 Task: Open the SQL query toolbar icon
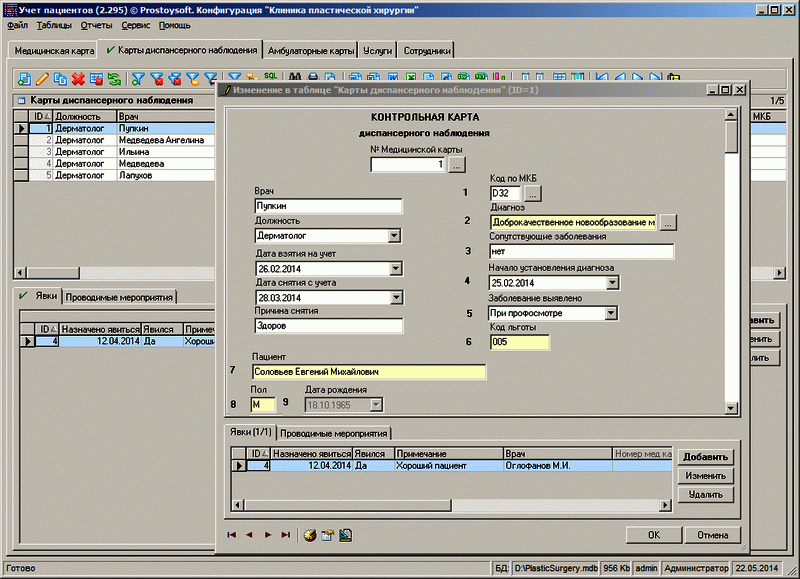(271, 77)
